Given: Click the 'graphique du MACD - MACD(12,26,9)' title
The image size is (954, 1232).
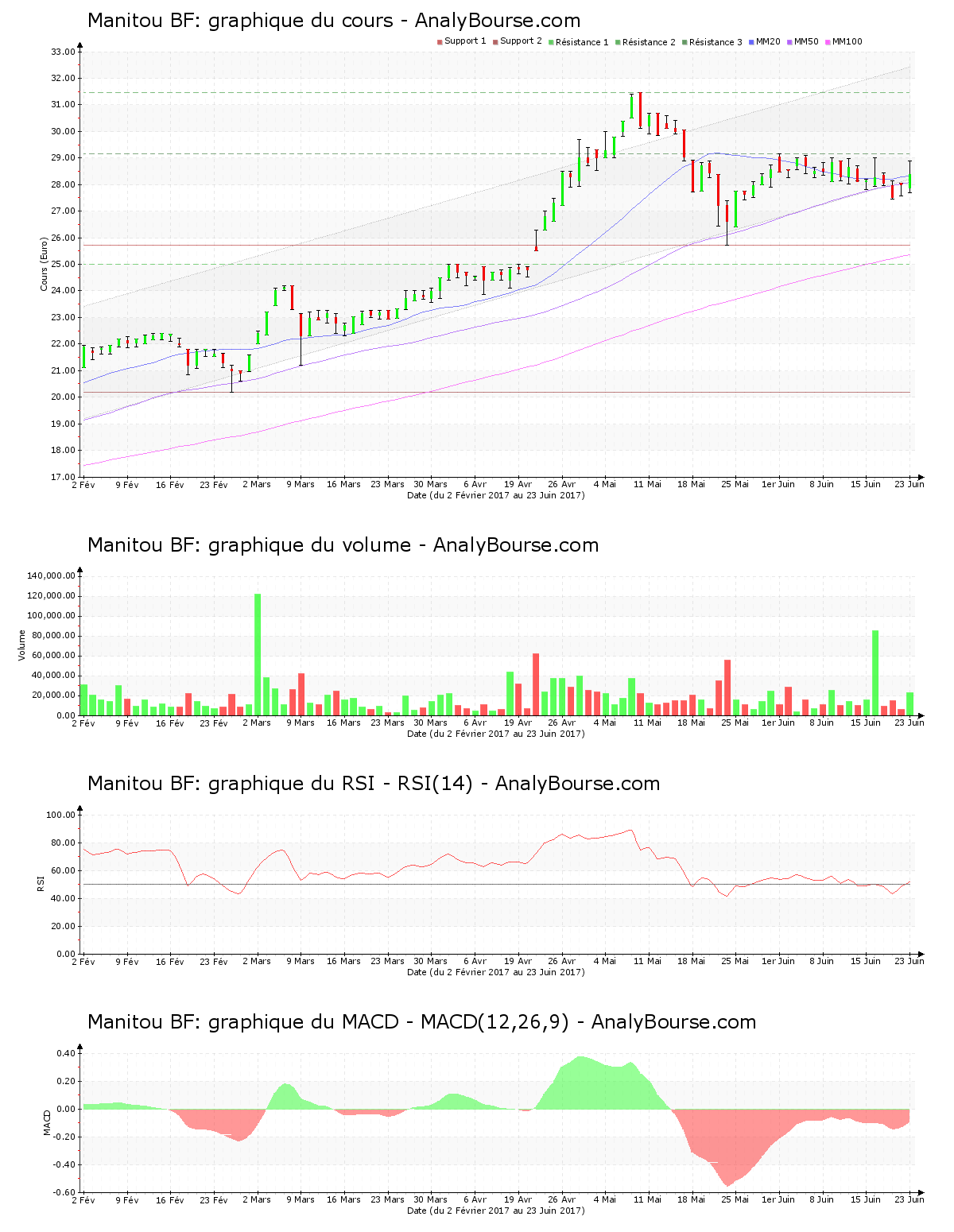Looking at the screenshot, I should click(421, 1022).
